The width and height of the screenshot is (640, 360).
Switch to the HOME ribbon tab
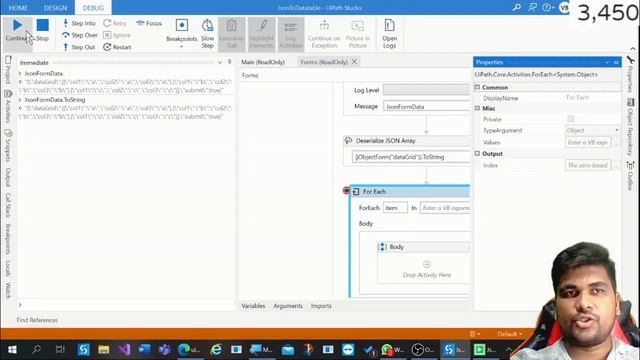click(18, 8)
